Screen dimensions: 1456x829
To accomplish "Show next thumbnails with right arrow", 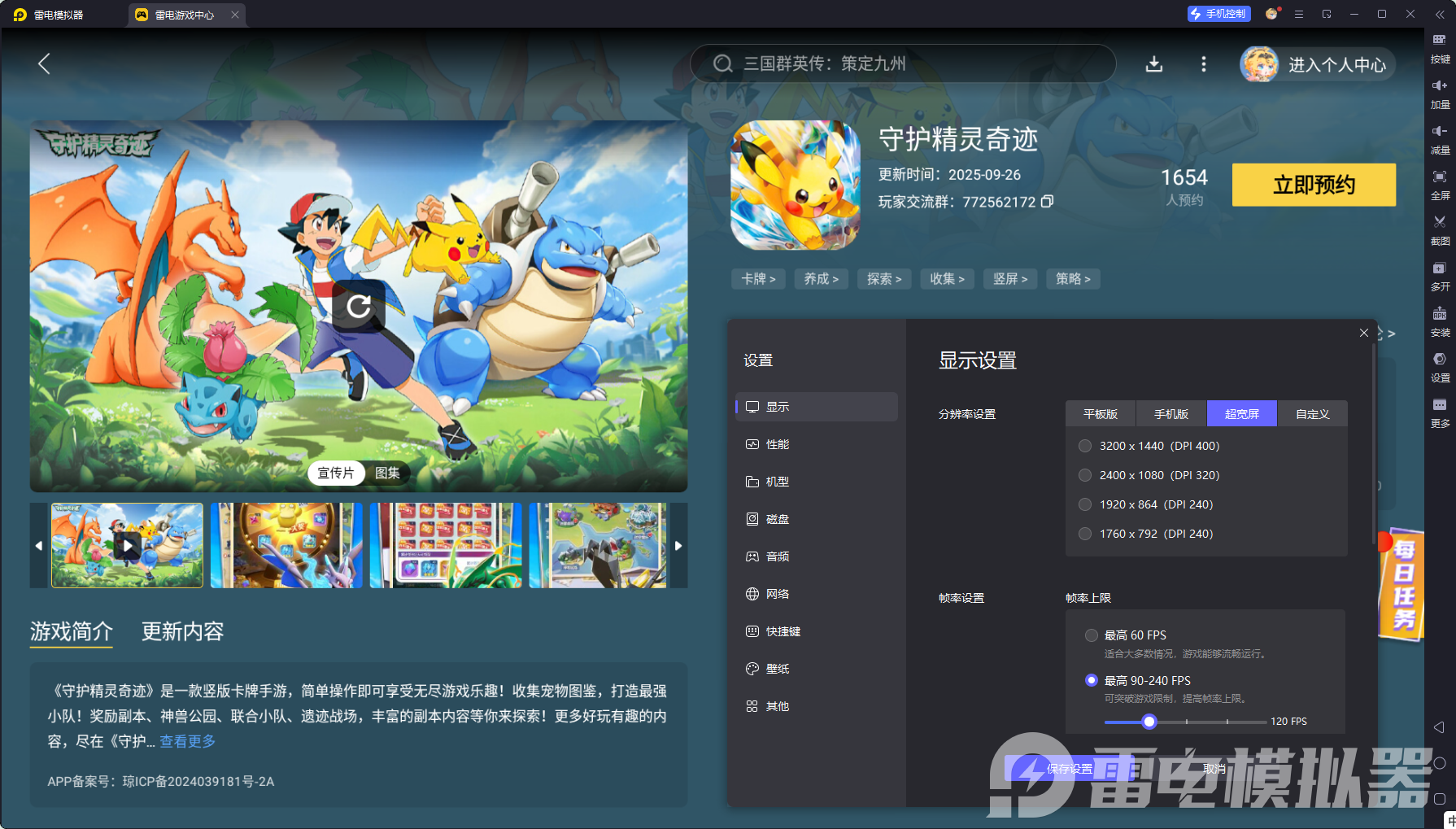I will (x=678, y=545).
